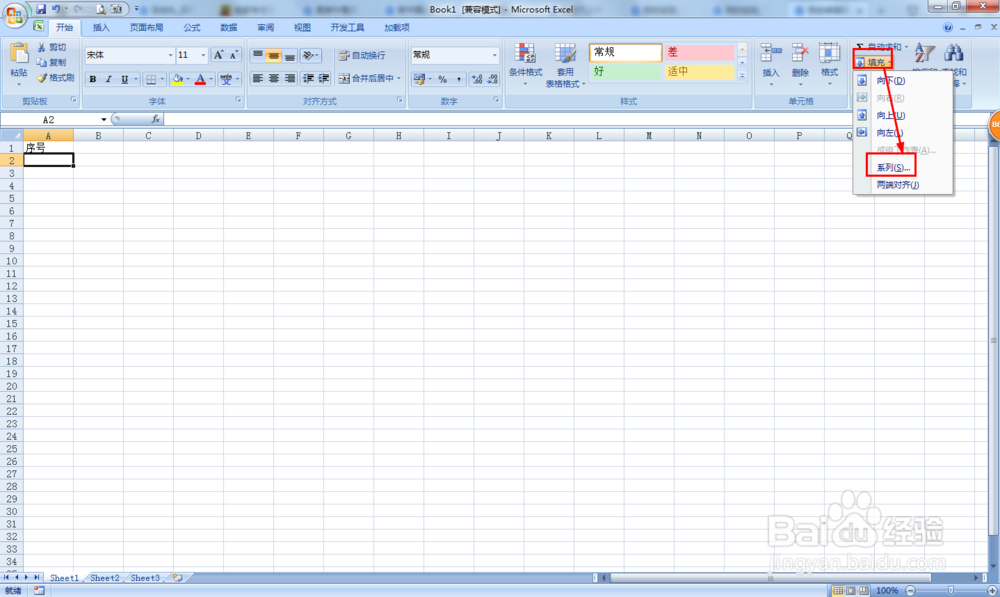This screenshot has width=1000, height=597.
Task: Open Name Box dropdown arrow
Action: 103,119
